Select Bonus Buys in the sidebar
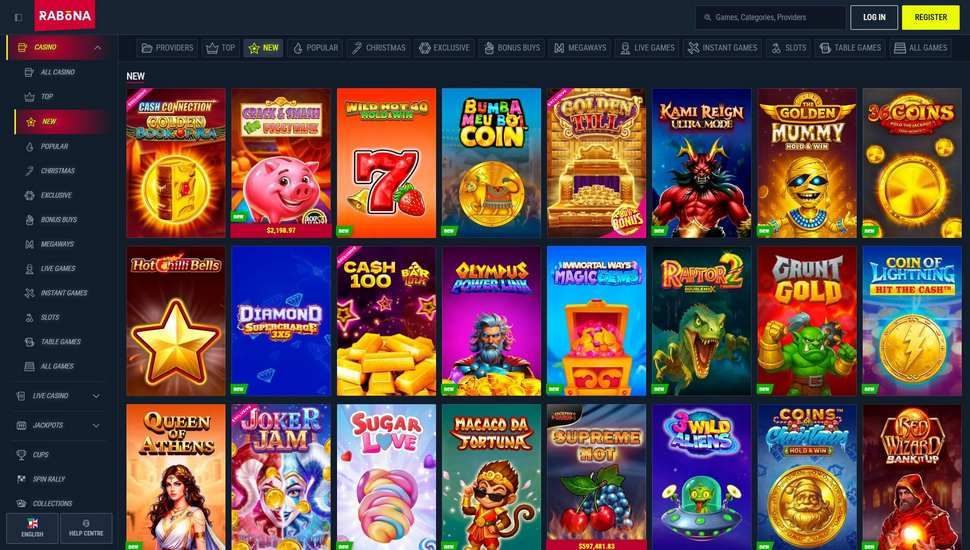 [x=61, y=220]
